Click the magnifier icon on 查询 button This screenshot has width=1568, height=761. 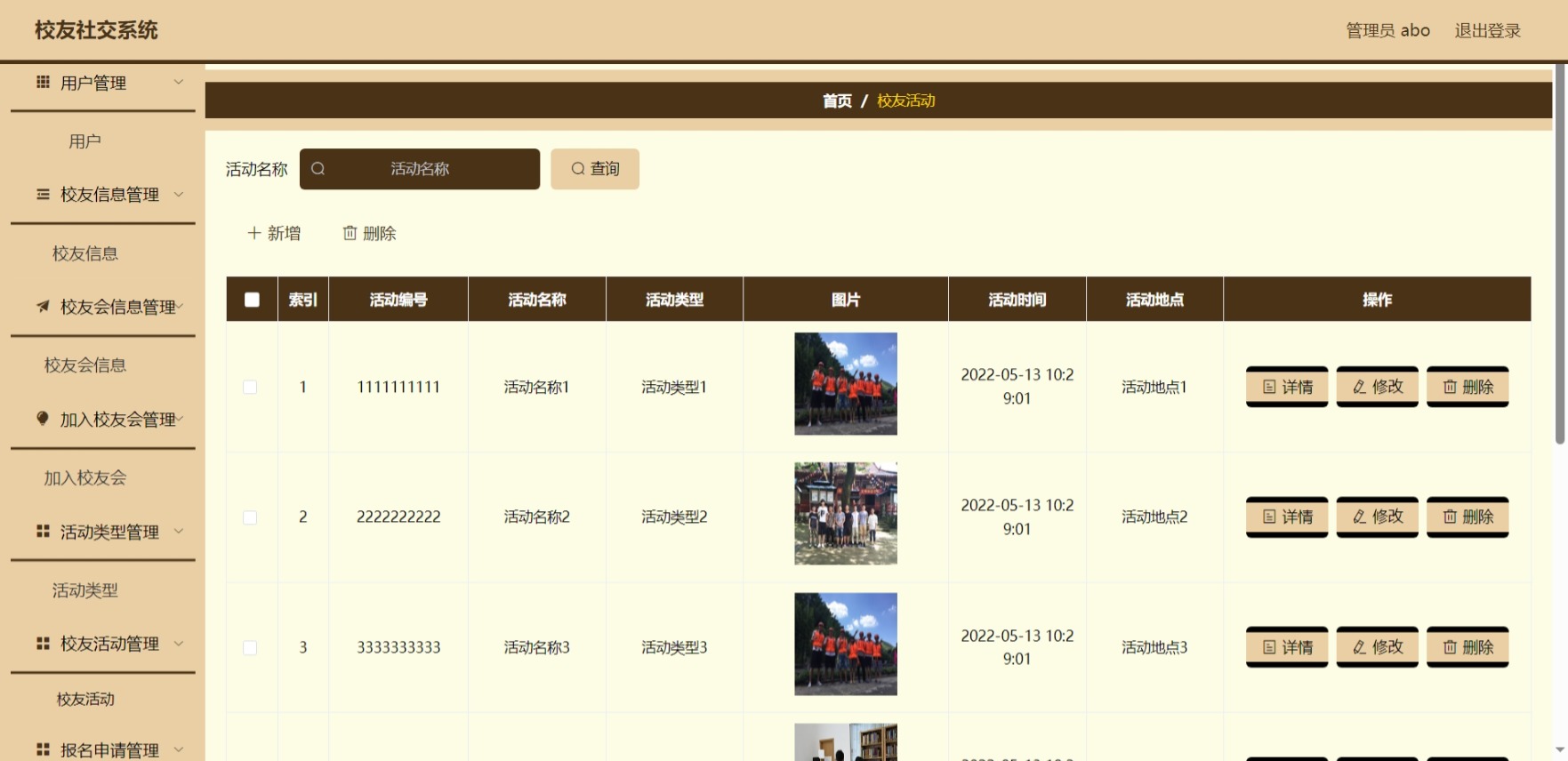pyautogui.click(x=578, y=169)
